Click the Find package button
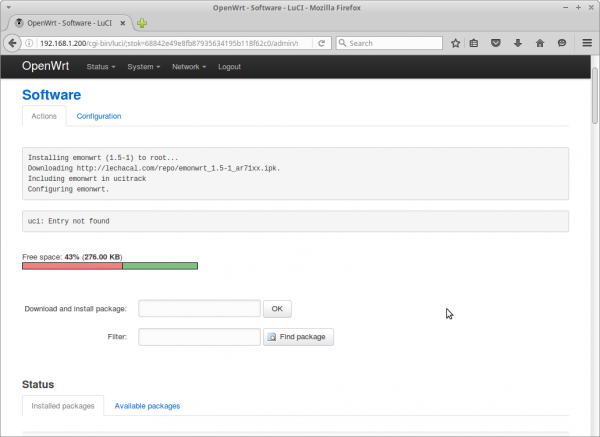 [298, 337]
